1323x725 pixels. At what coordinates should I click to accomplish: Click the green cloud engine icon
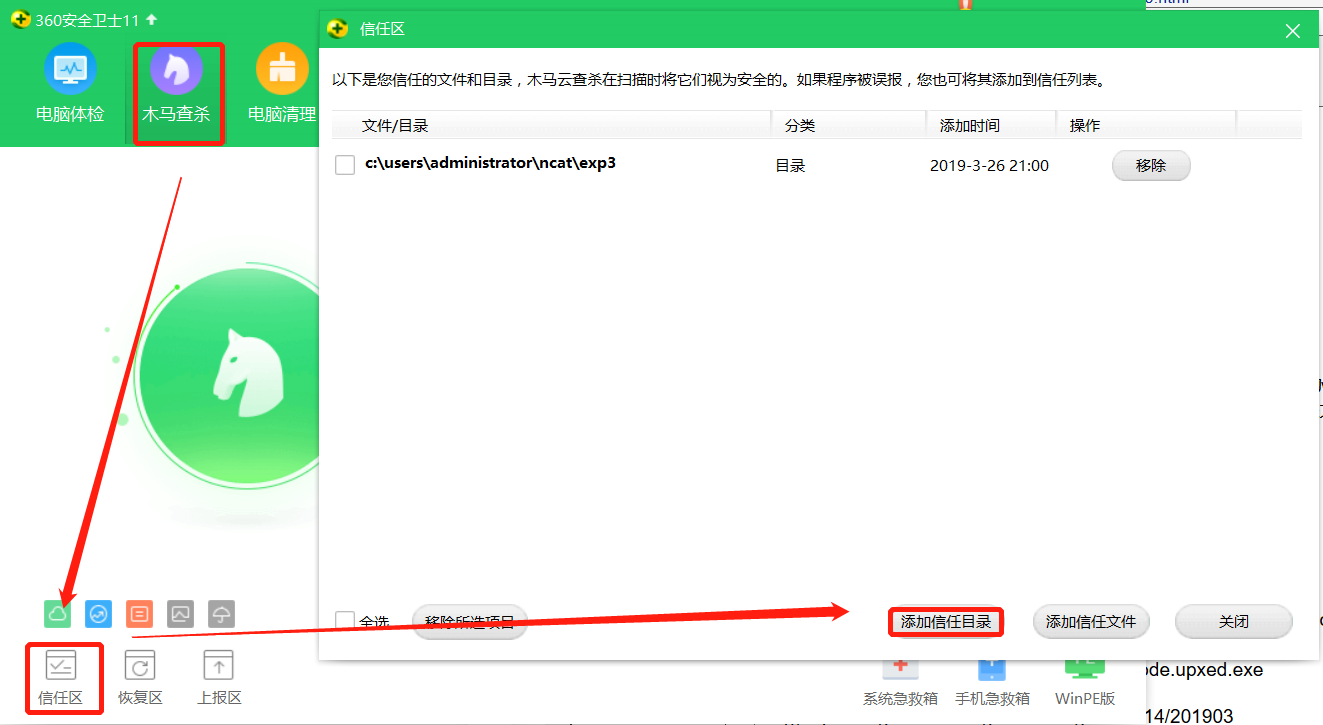57,613
